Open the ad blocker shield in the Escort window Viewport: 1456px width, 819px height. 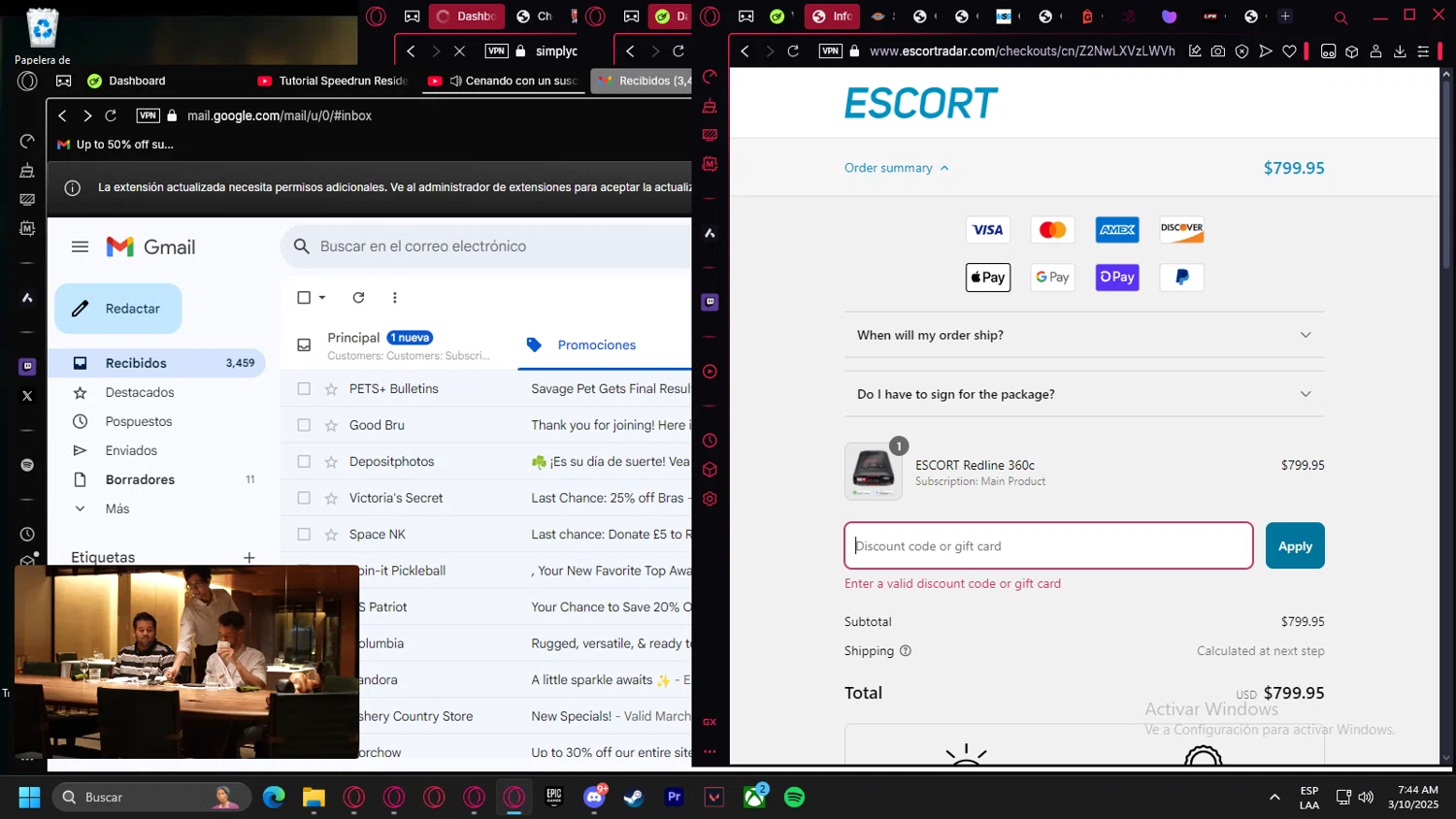click(x=1241, y=51)
